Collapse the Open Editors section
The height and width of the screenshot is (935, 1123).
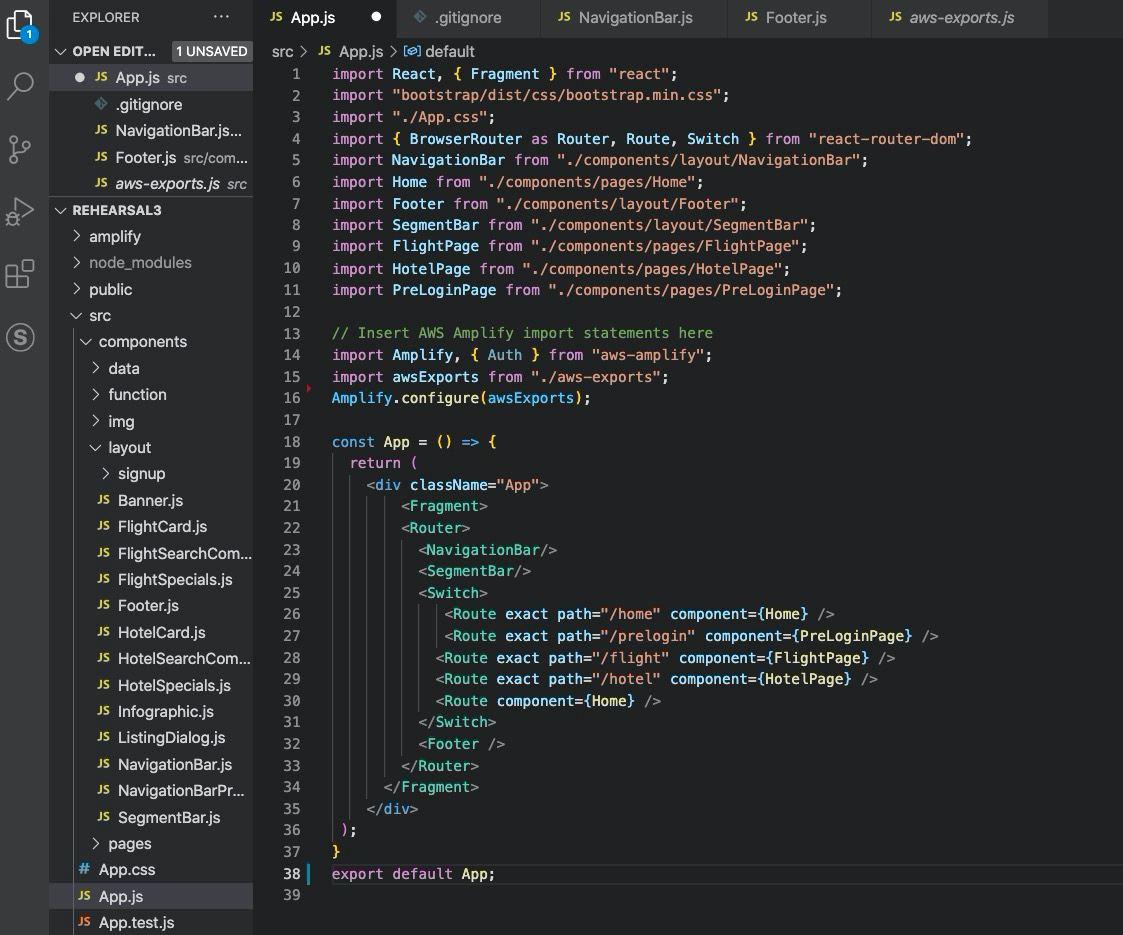coord(114,51)
